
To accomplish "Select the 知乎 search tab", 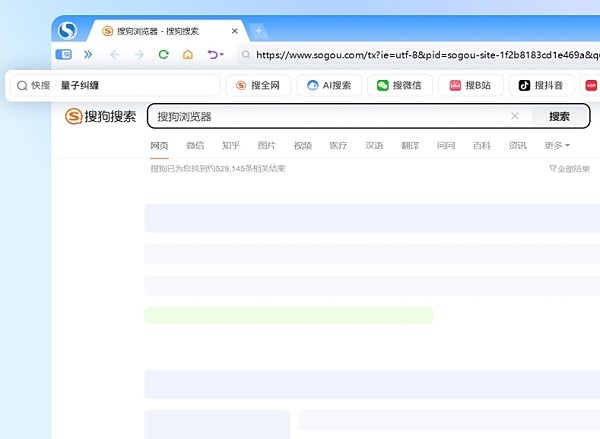I will pos(230,146).
